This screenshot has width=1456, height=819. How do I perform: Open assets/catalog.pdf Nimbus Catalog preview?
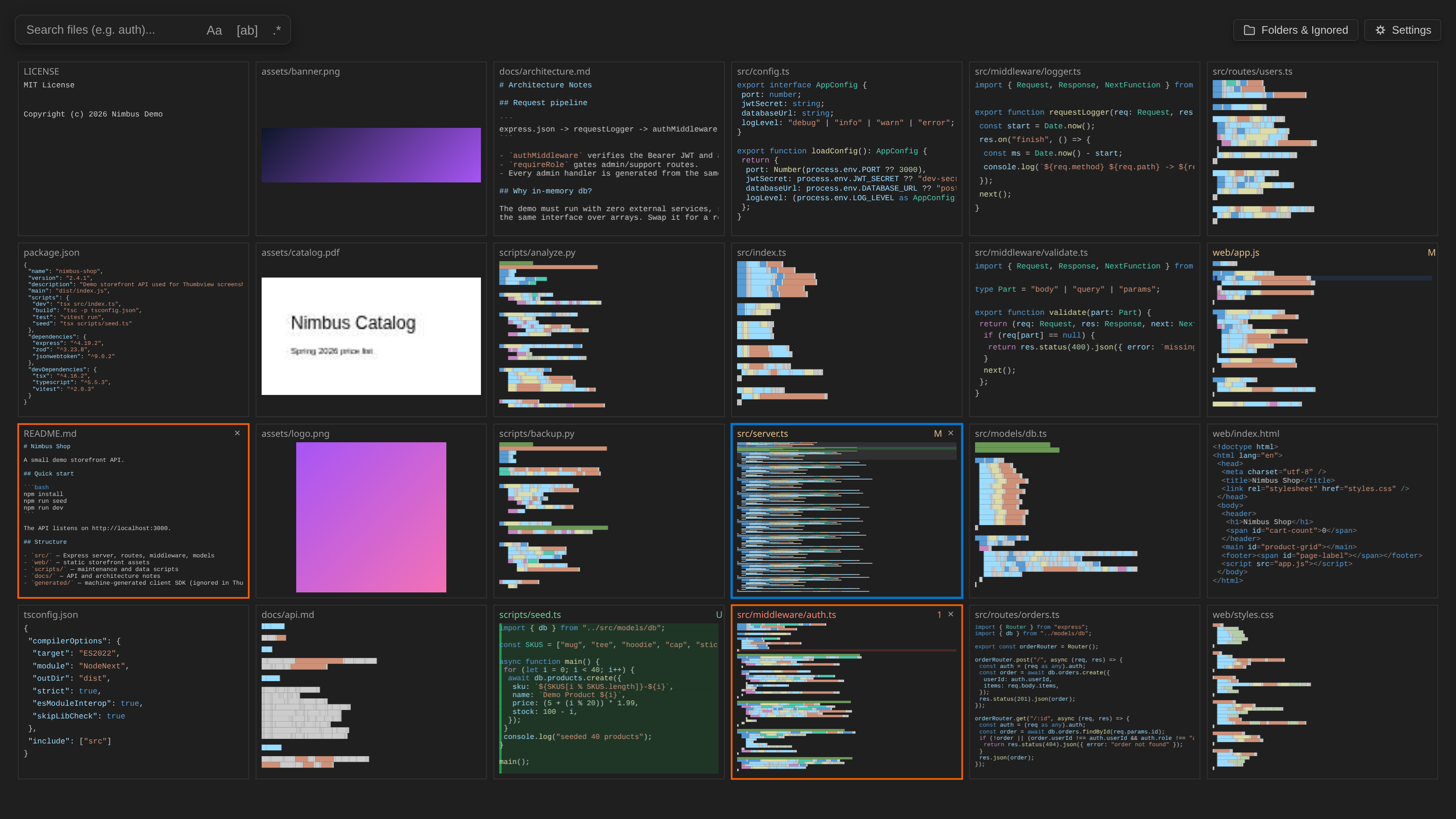point(371,336)
